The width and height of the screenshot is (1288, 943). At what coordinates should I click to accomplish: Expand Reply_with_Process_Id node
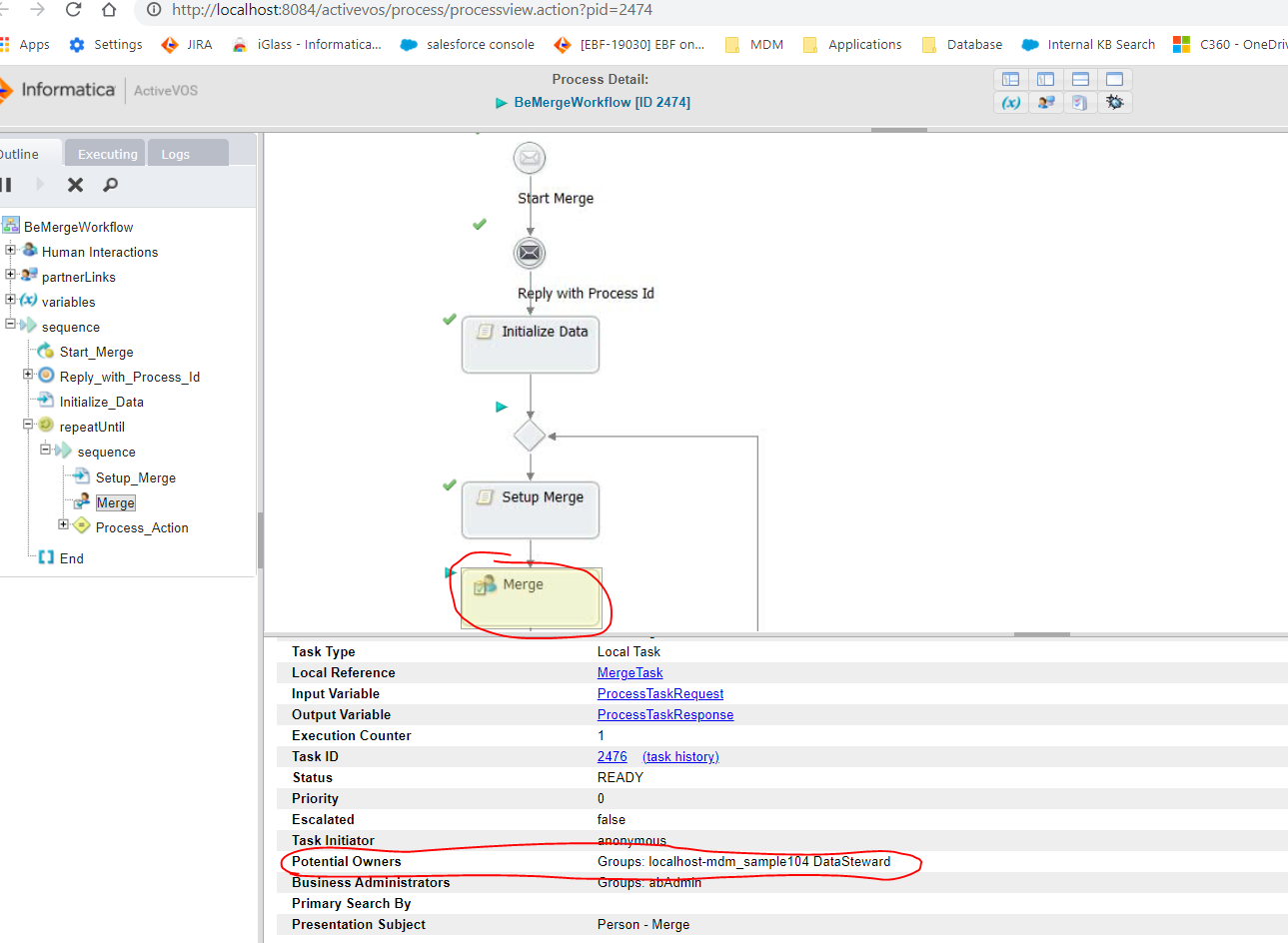[x=28, y=375]
